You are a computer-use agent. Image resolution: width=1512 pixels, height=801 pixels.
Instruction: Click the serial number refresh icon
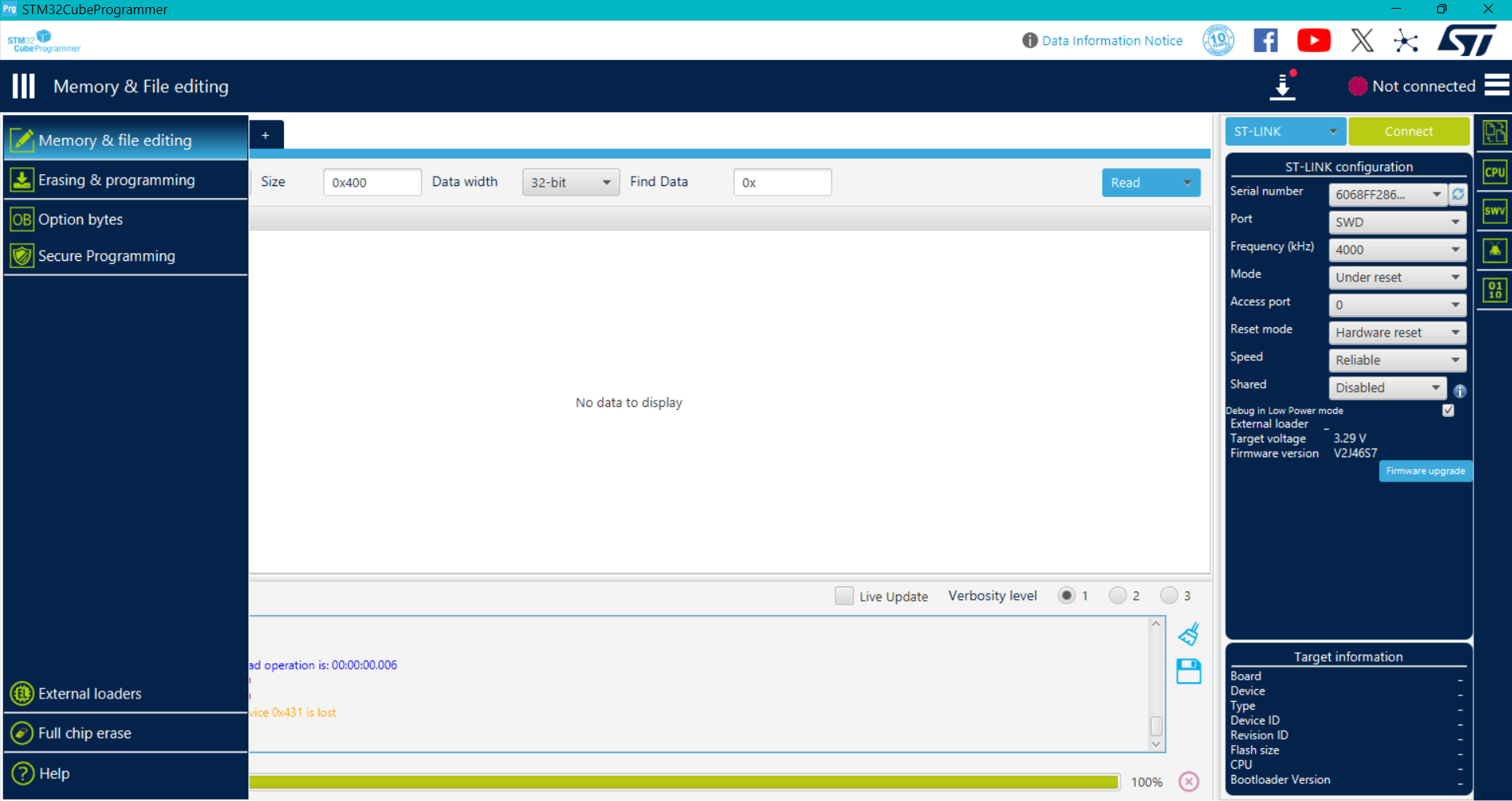(x=1458, y=194)
